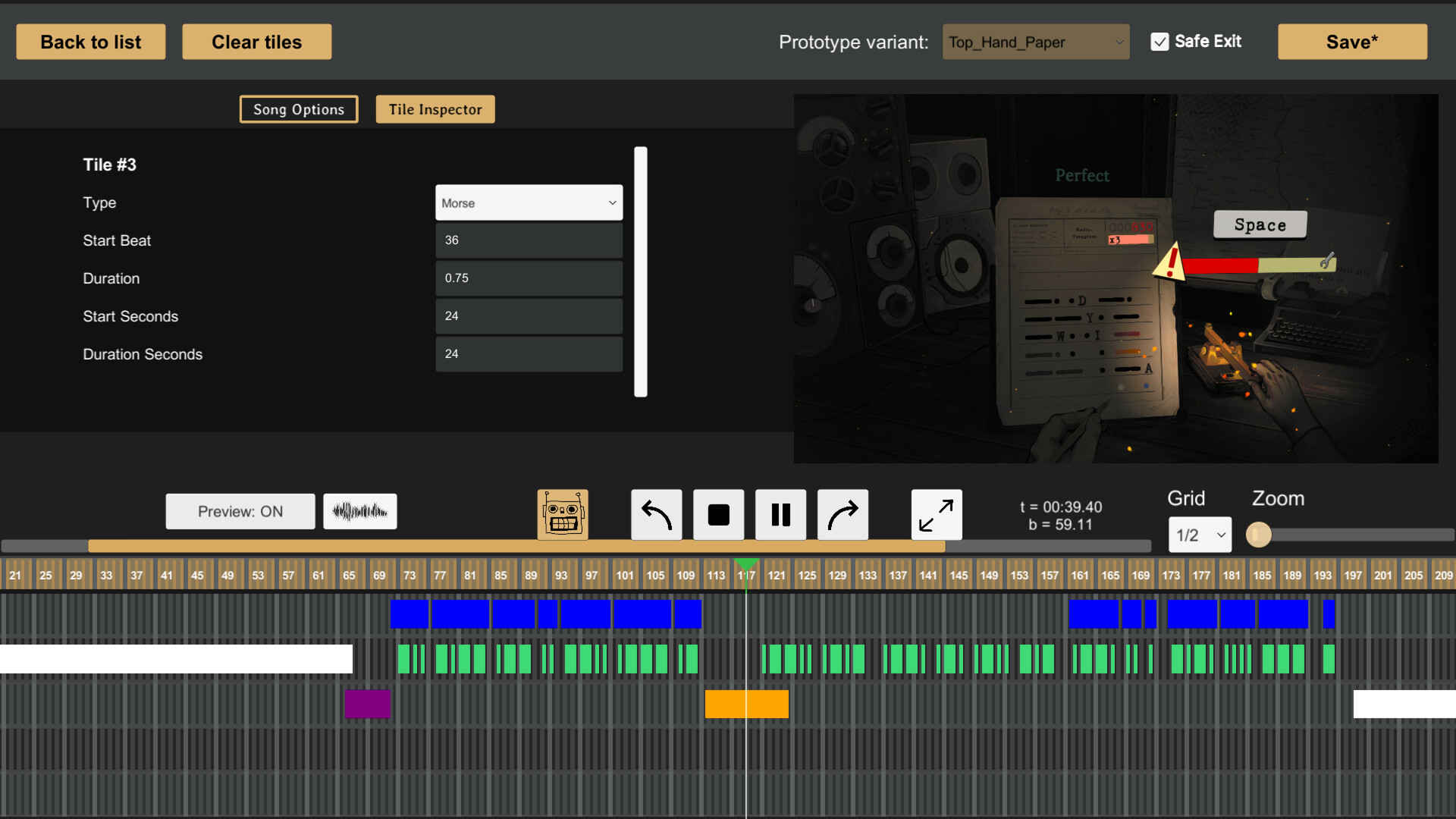Click the audio waveform icon button
The width and height of the screenshot is (1456, 819).
pos(359,512)
